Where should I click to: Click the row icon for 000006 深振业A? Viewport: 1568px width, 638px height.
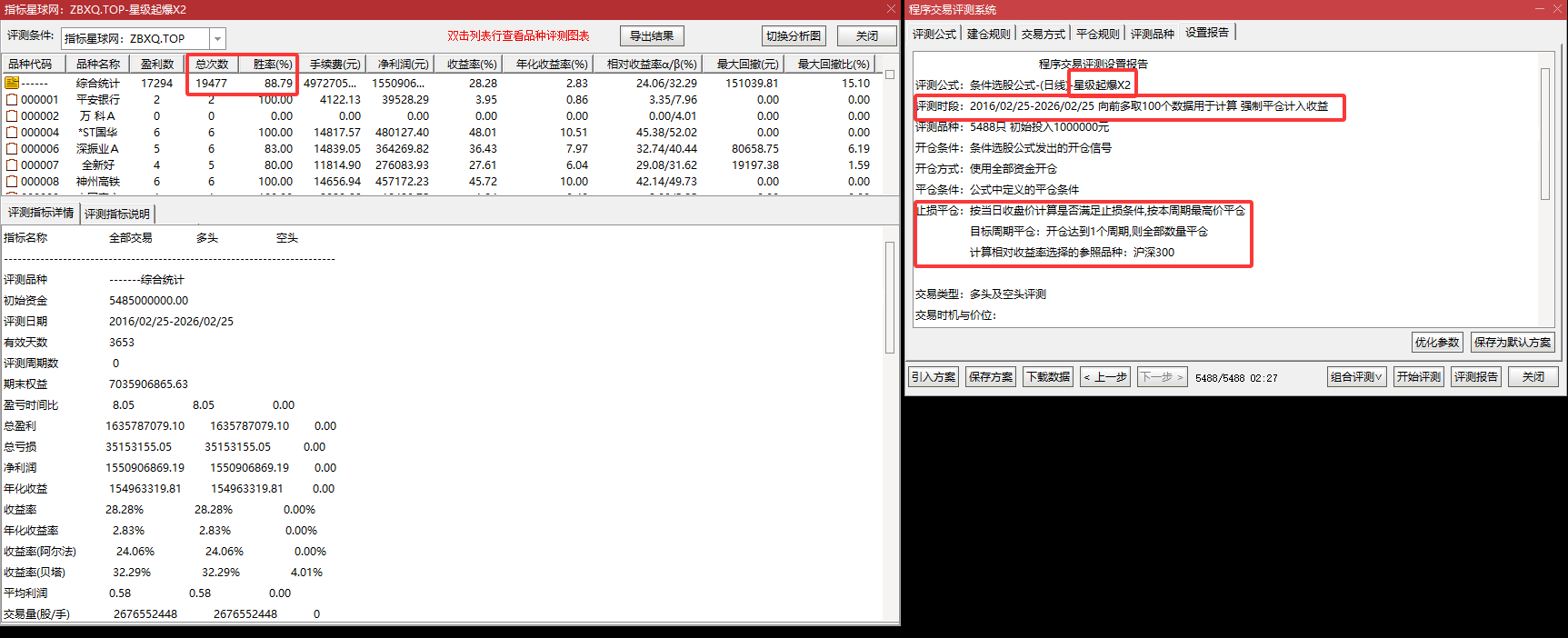point(12,148)
